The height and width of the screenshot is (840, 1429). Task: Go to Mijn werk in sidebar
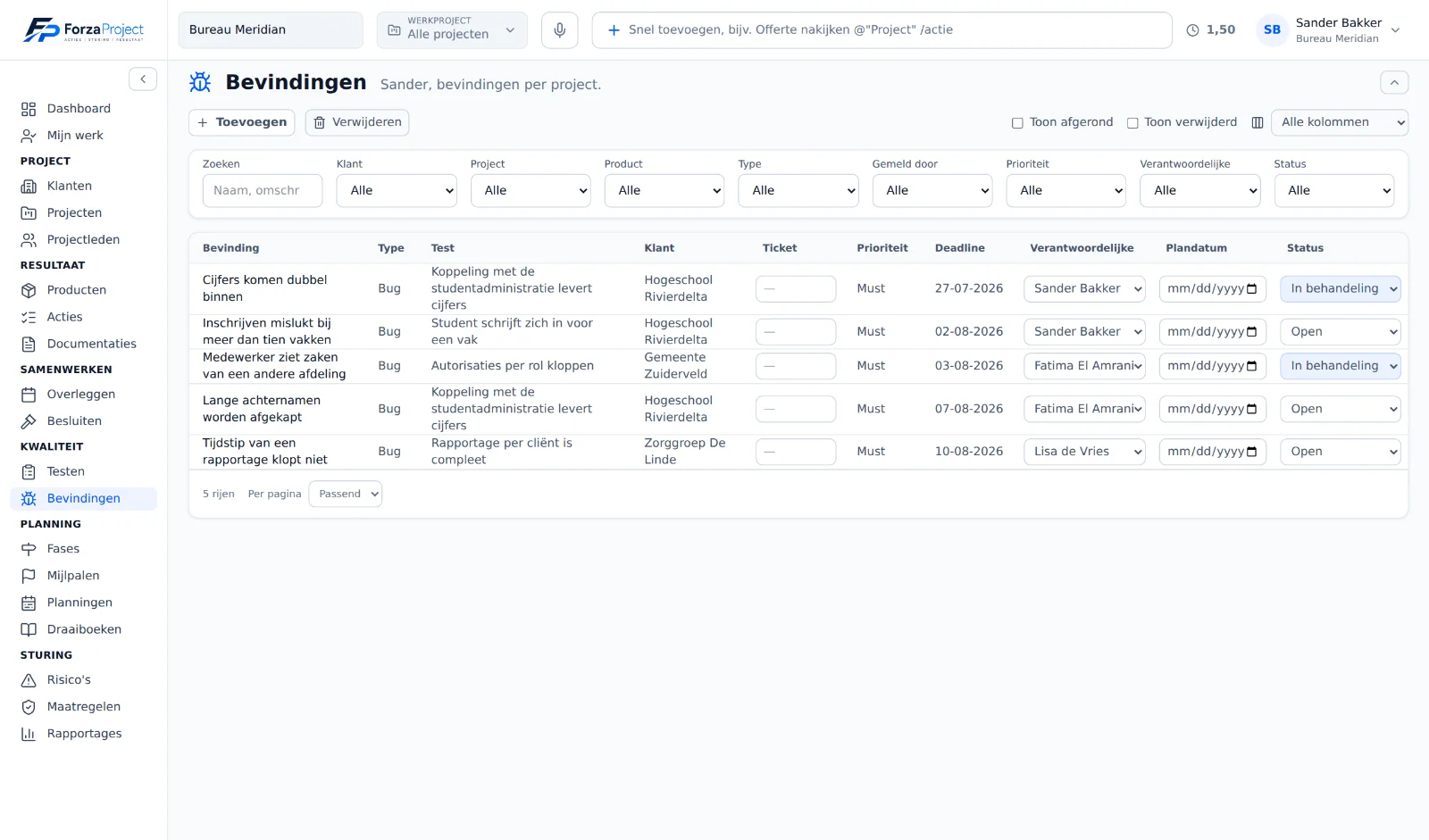pos(84,136)
